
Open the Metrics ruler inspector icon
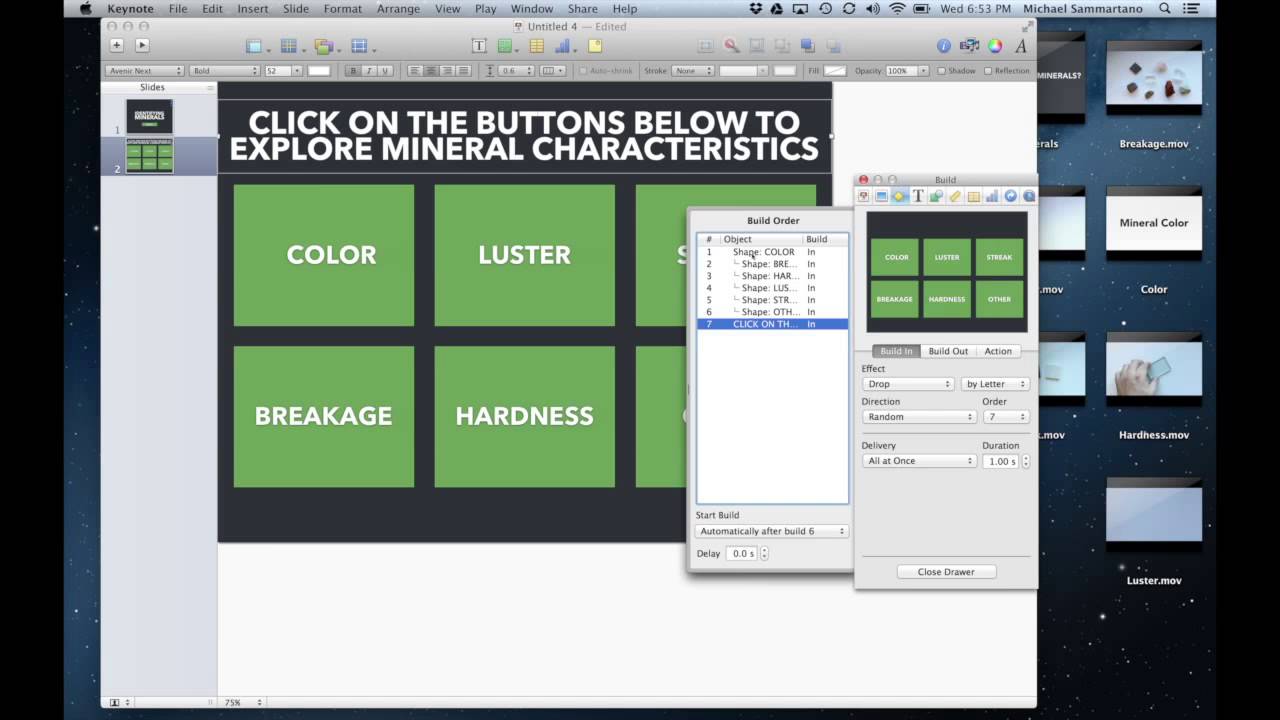click(955, 196)
